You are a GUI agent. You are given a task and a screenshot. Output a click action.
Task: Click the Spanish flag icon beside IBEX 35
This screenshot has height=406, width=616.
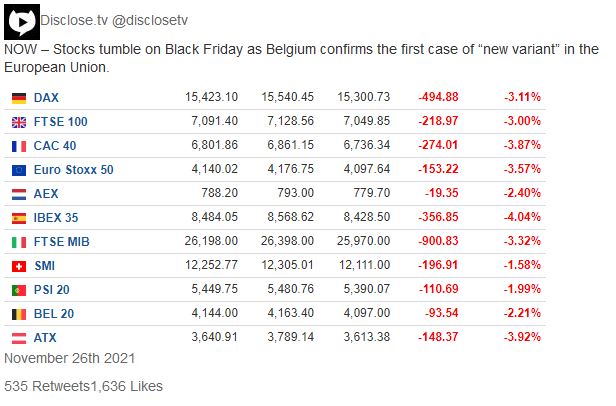[18, 217]
